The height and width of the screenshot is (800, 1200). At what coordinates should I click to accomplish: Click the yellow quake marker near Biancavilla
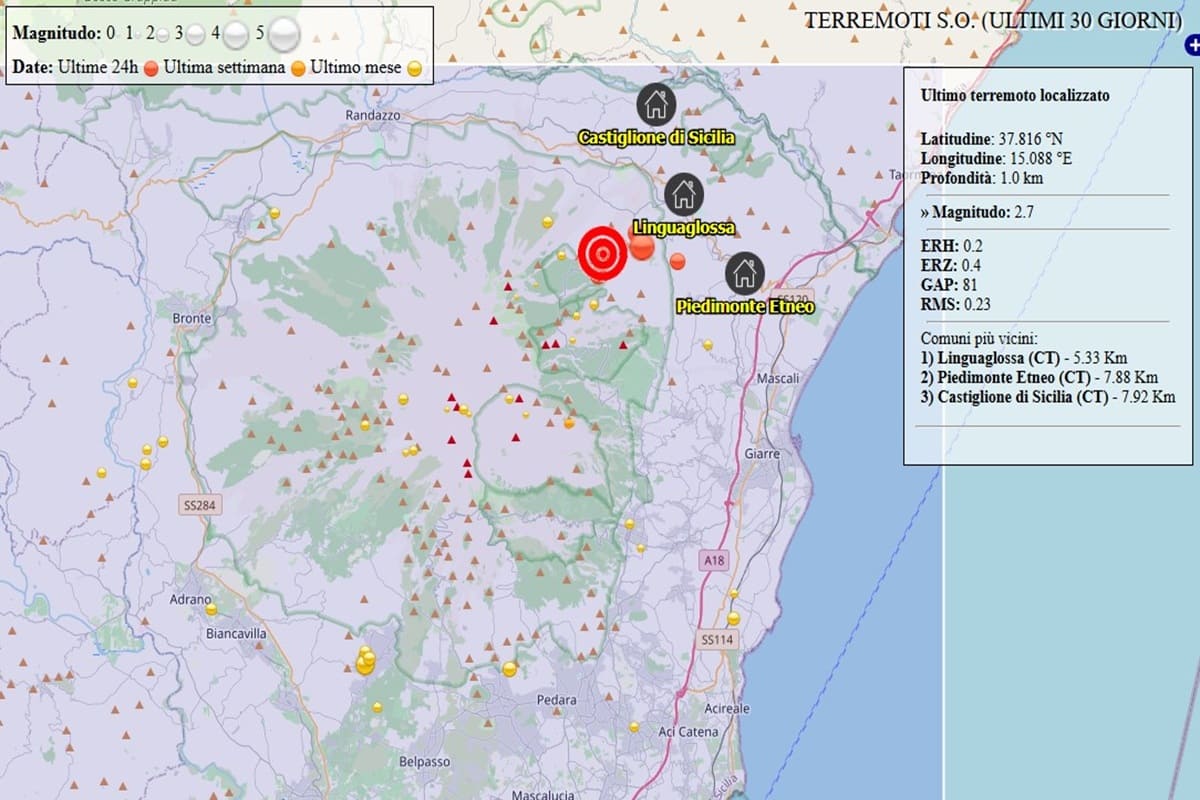(211, 609)
